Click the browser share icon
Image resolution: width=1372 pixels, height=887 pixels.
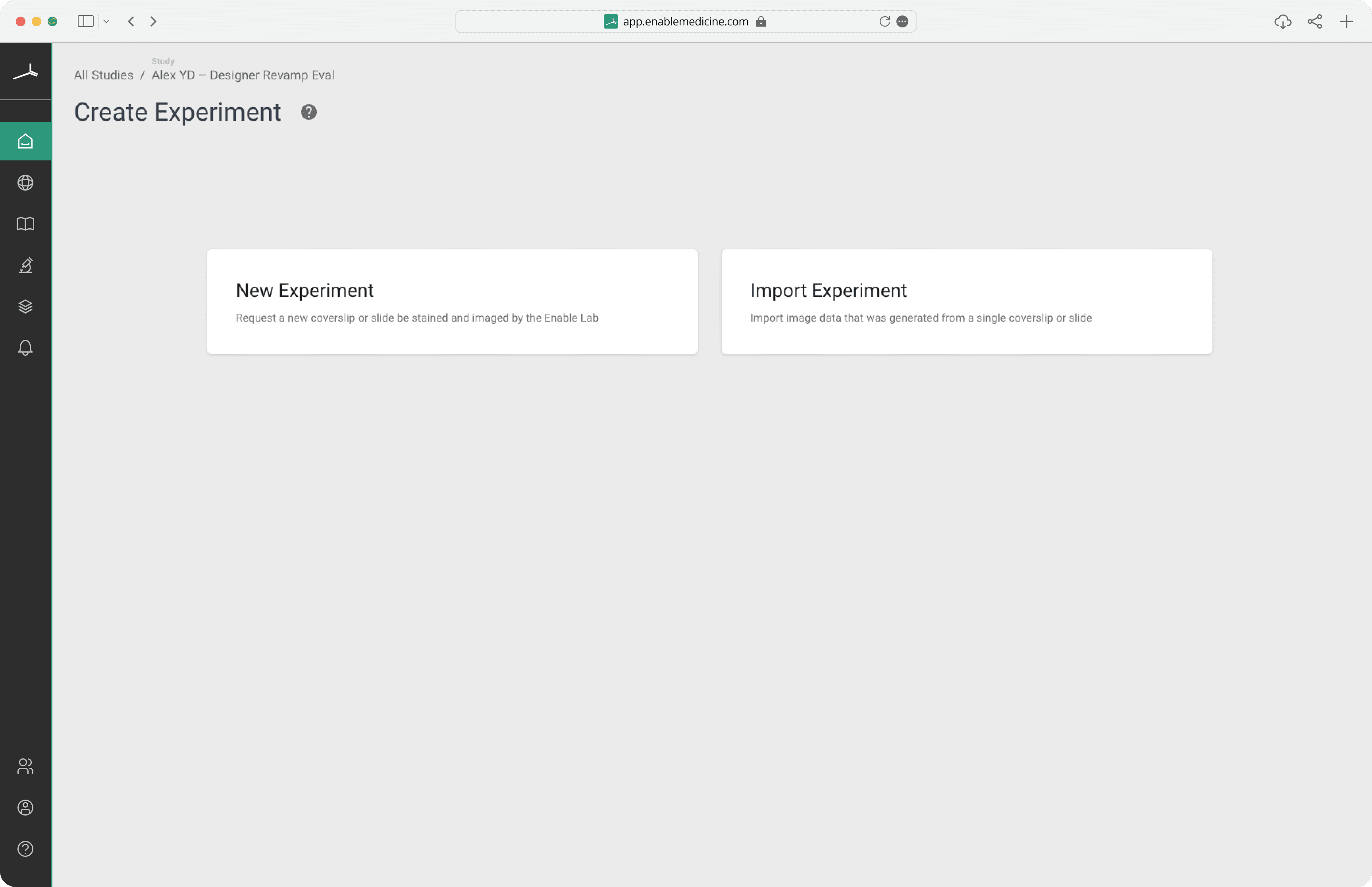pyautogui.click(x=1314, y=22)
